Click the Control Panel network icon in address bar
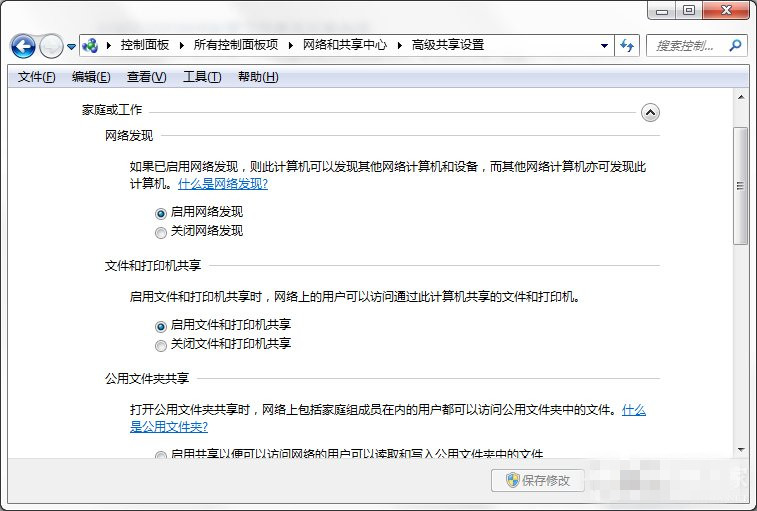757x511 pixels. (x=90, y=46)
